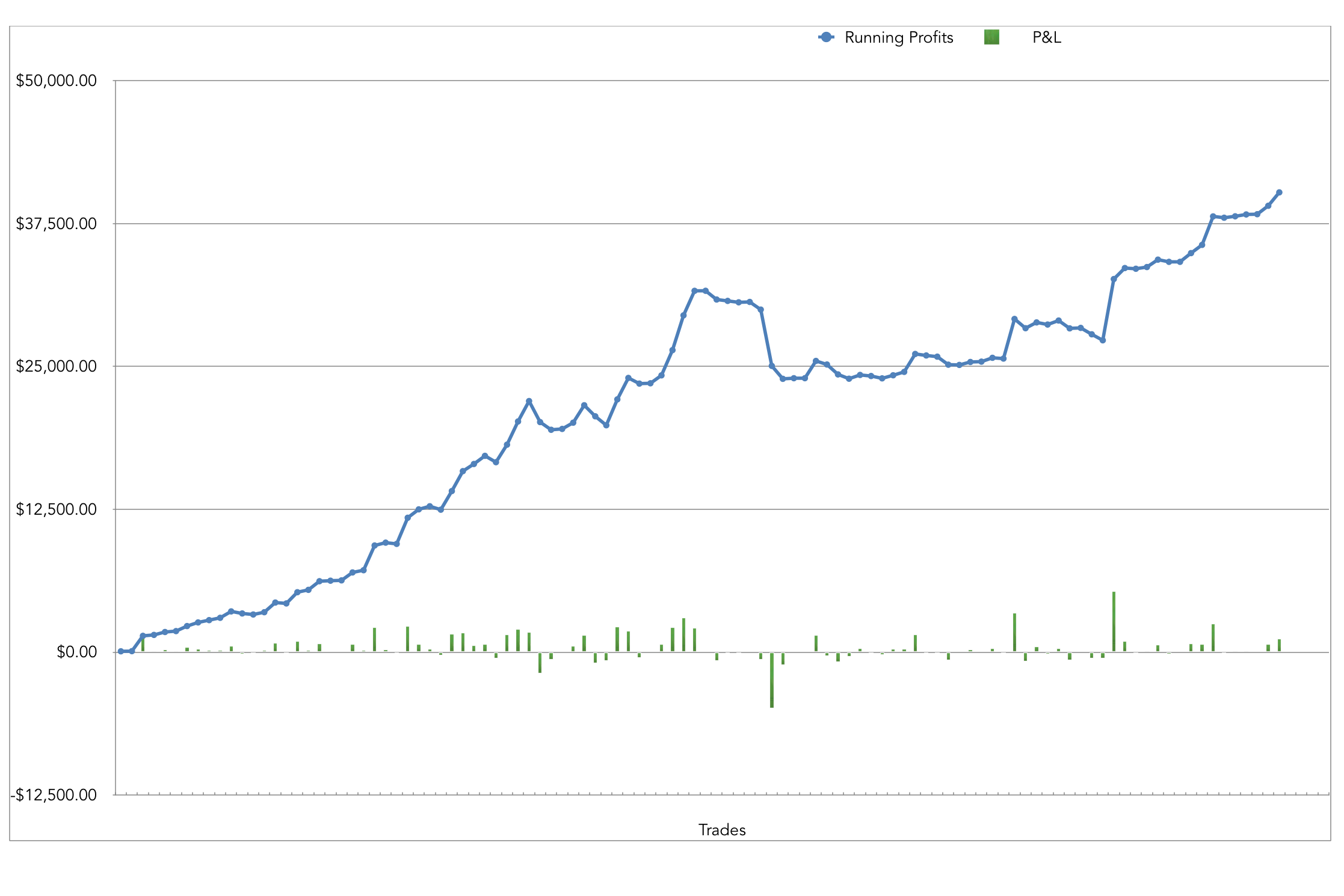Click the $25,000.00 axis label
1344x896 pixels.
(x=57, y=366)
